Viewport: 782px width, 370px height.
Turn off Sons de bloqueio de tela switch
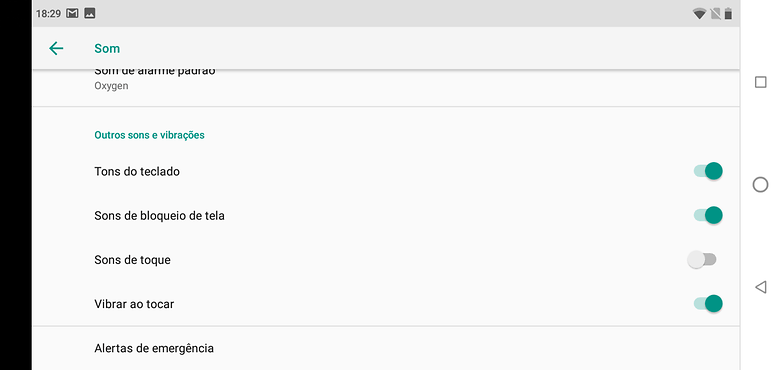(708, 215)
